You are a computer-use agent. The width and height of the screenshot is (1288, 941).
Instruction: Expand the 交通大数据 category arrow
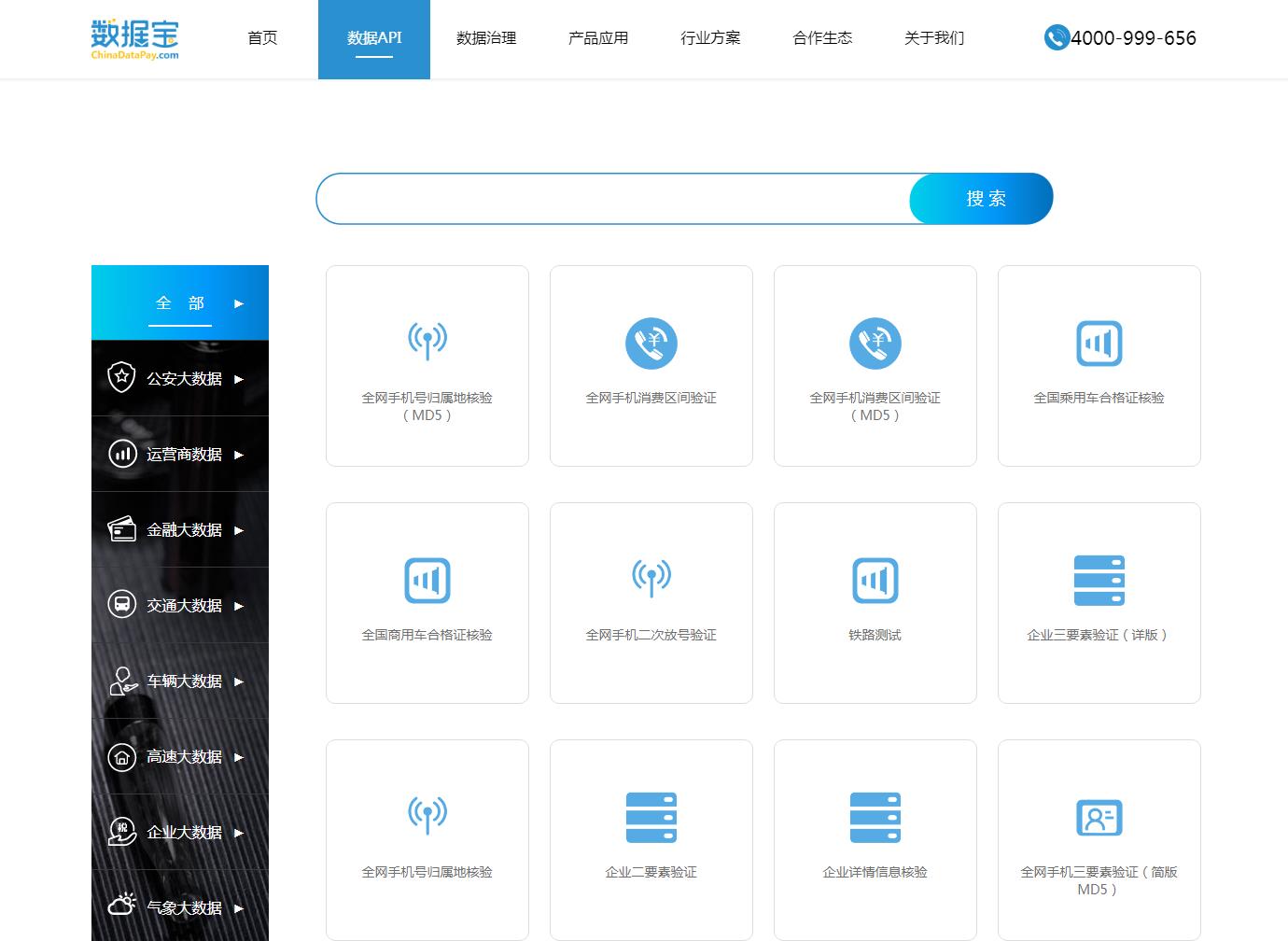[x=239, y=606]
